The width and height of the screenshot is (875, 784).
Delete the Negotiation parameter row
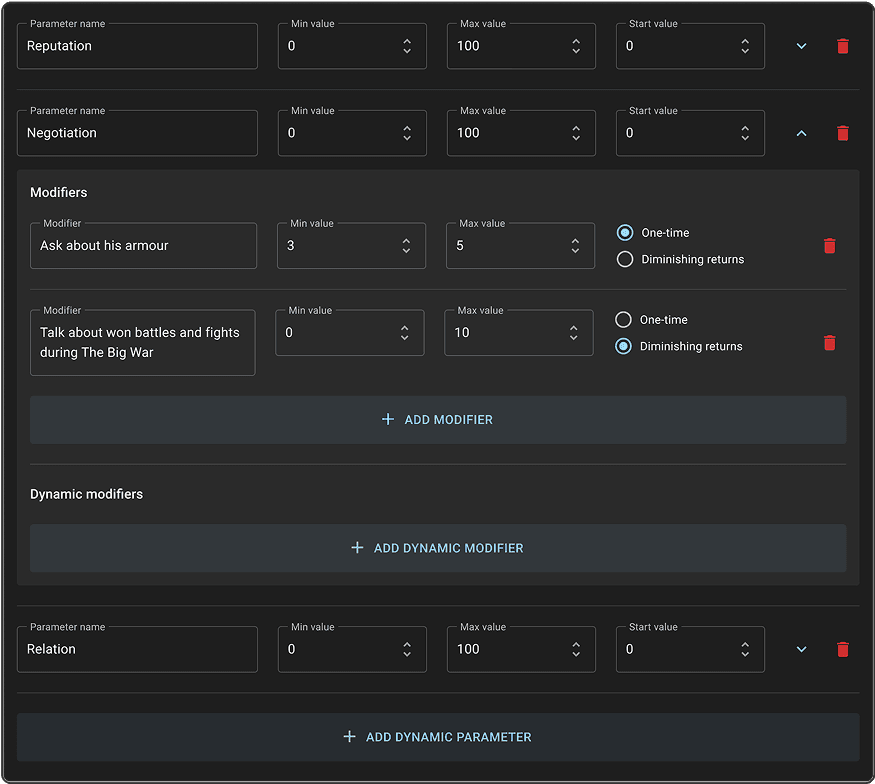842,133
